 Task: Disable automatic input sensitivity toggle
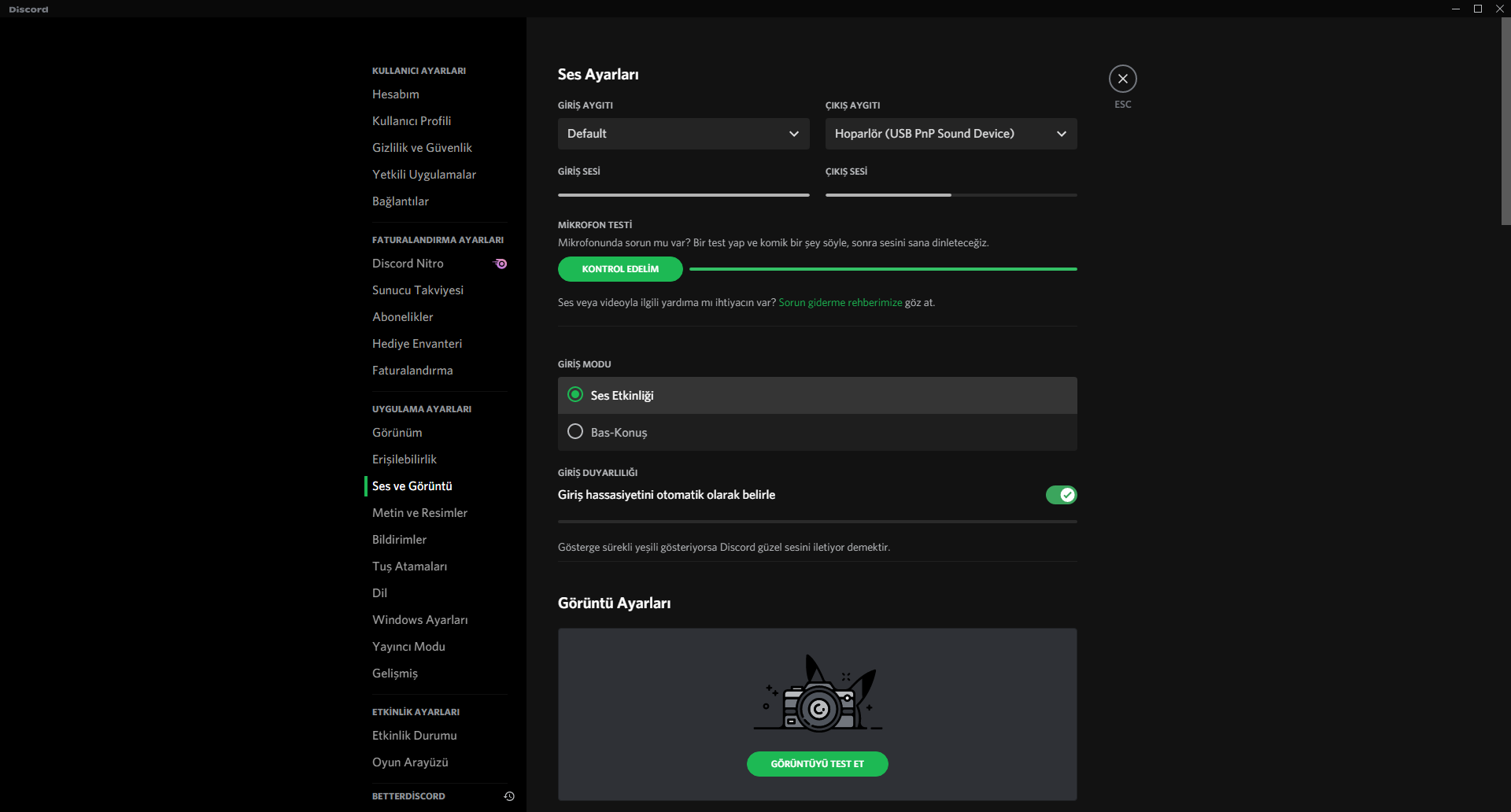pyautogui.click(x=1061, y=495)
